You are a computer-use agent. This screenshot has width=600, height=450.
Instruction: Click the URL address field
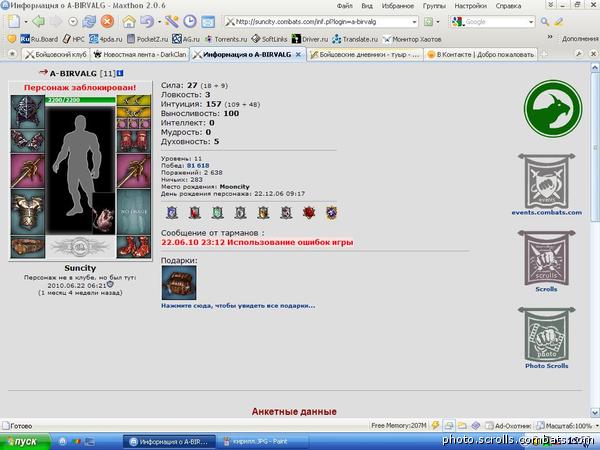[x=321, y=22]
